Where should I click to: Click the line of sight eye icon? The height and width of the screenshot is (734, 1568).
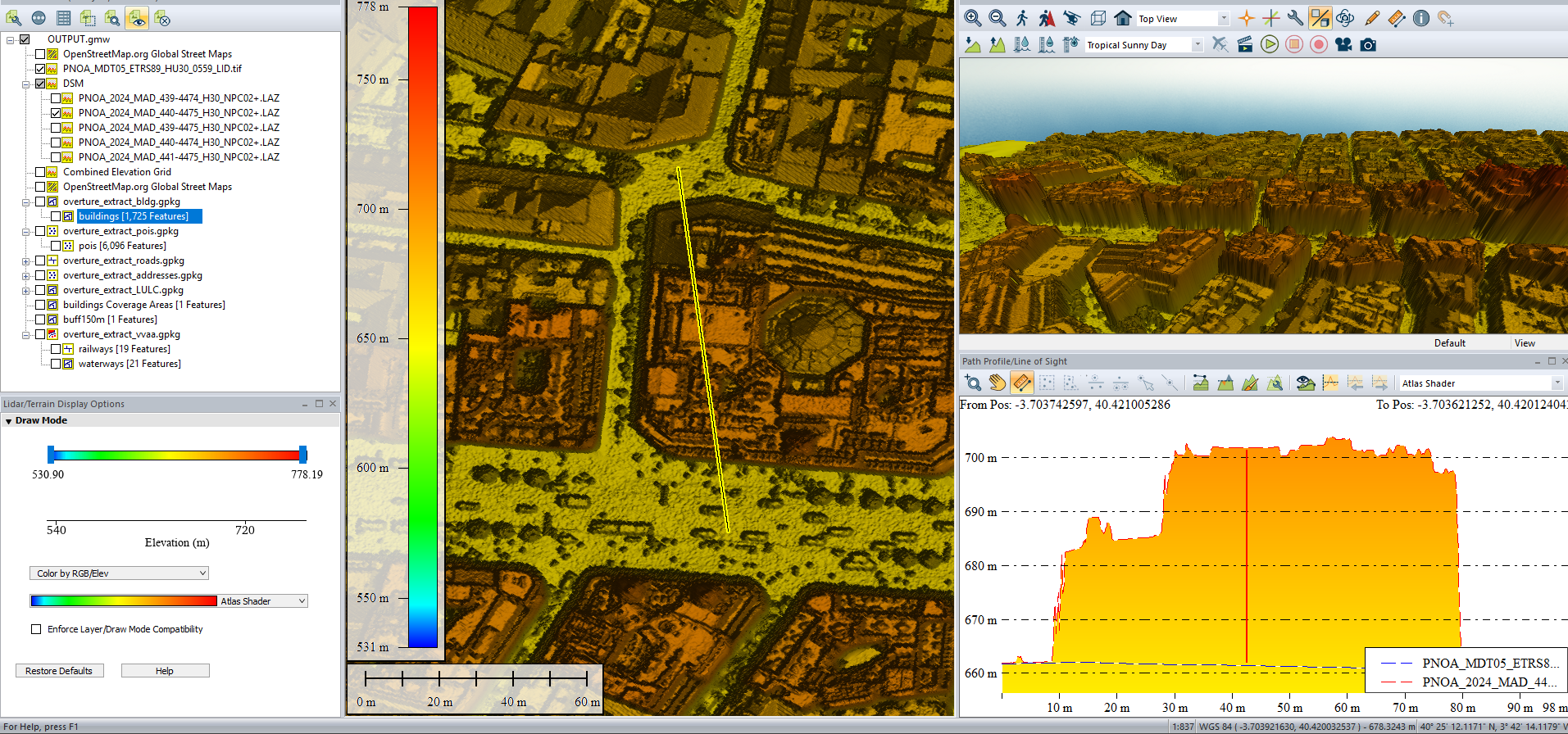coord(1305,383)
